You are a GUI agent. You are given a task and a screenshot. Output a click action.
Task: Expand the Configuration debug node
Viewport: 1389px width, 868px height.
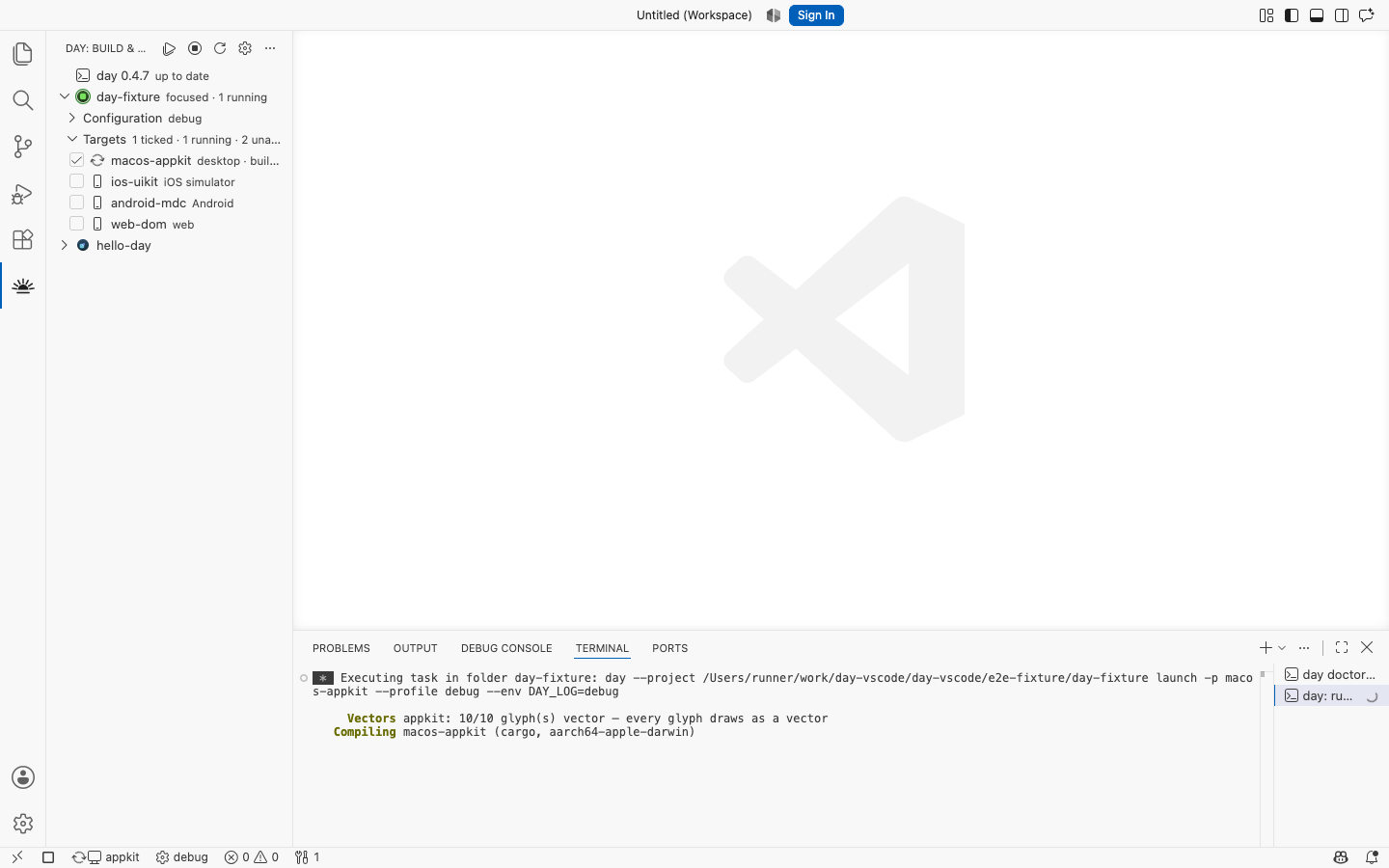[72, 118]
